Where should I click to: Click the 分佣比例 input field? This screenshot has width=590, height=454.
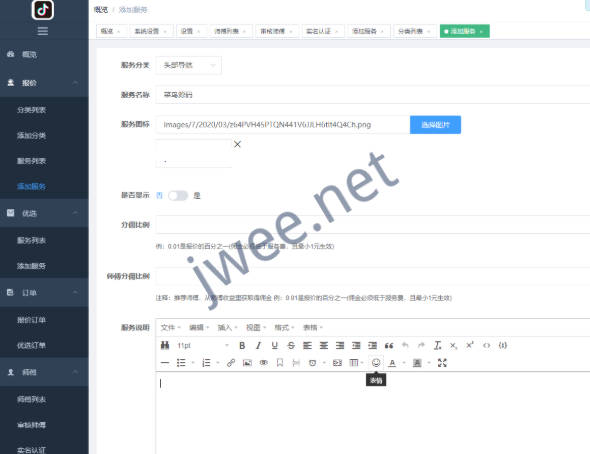pos(373,225)
